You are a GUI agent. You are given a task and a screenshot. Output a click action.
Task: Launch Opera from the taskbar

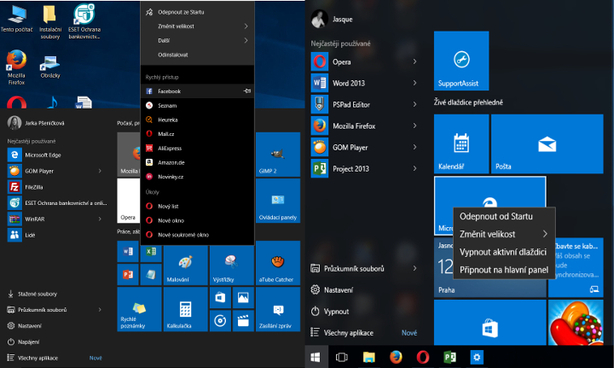pos(423,357)
